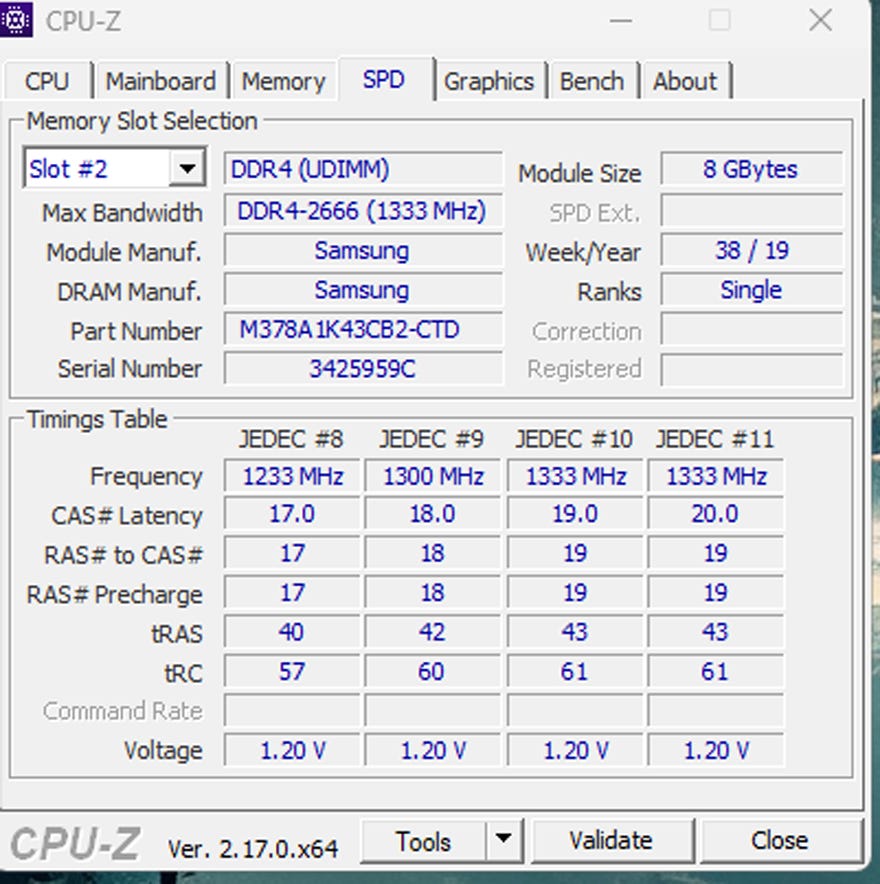880x884 pixels.
Task: Click JEDEC #8 RAS# to CAS# value 17
Action: [292, 553]
